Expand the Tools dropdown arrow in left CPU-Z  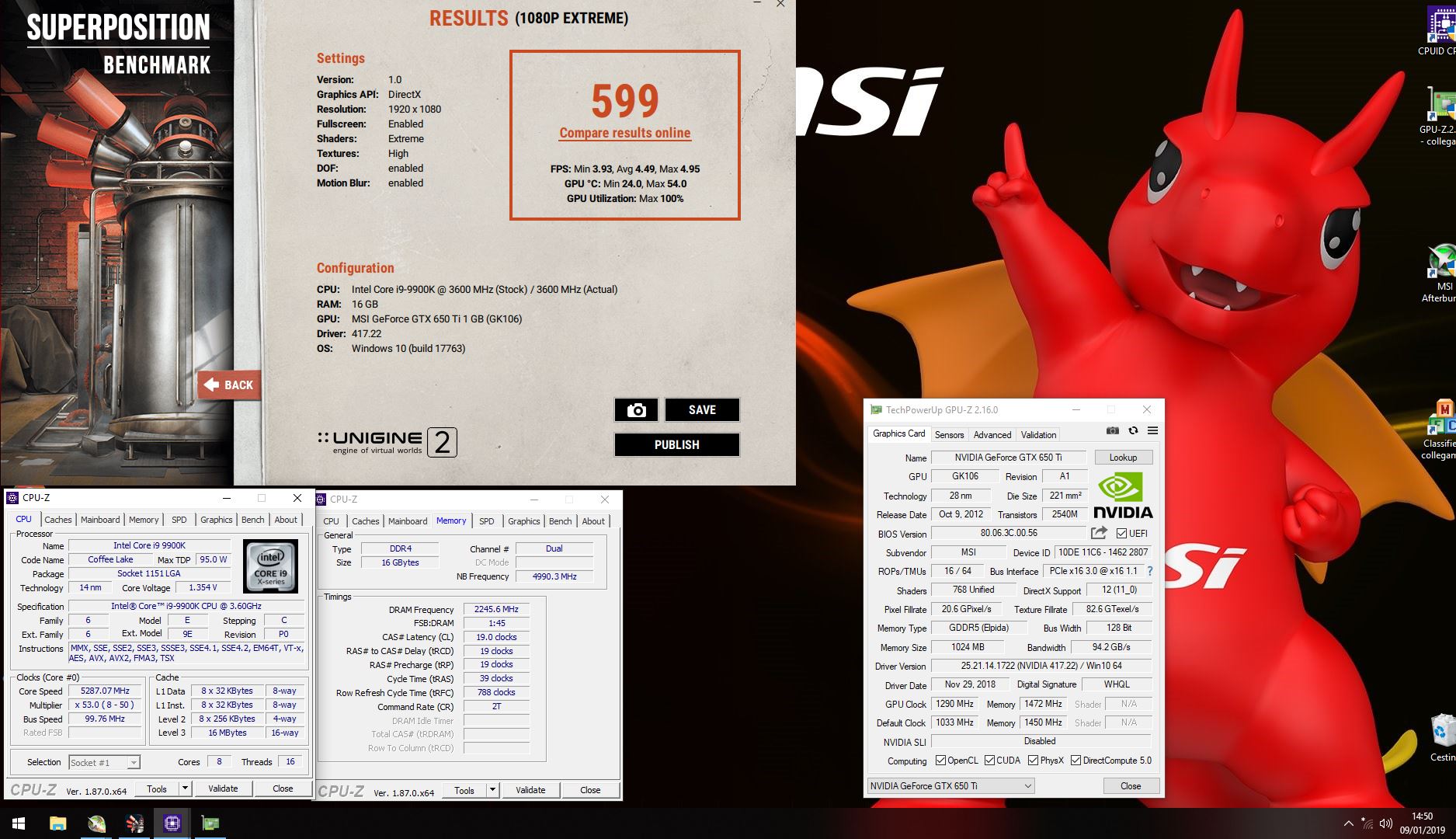185,789
